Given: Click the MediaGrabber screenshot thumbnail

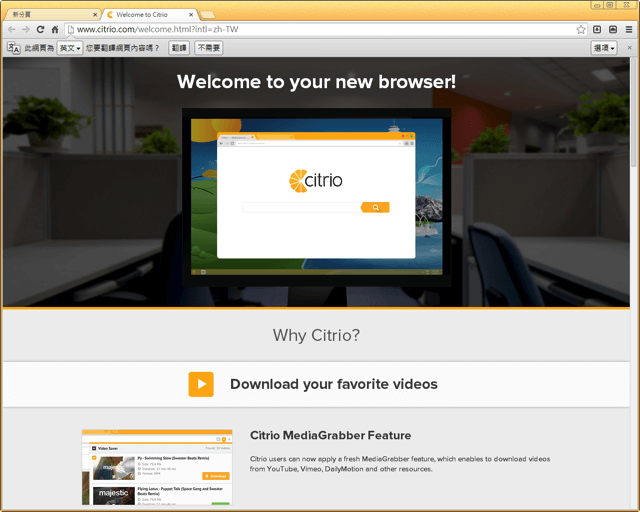Looking at the screenshot, I should click(157, 467).
